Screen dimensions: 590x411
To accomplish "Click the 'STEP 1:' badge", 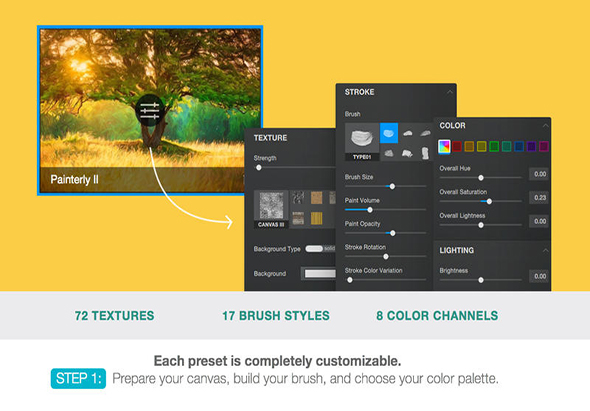I will [78, 378].
